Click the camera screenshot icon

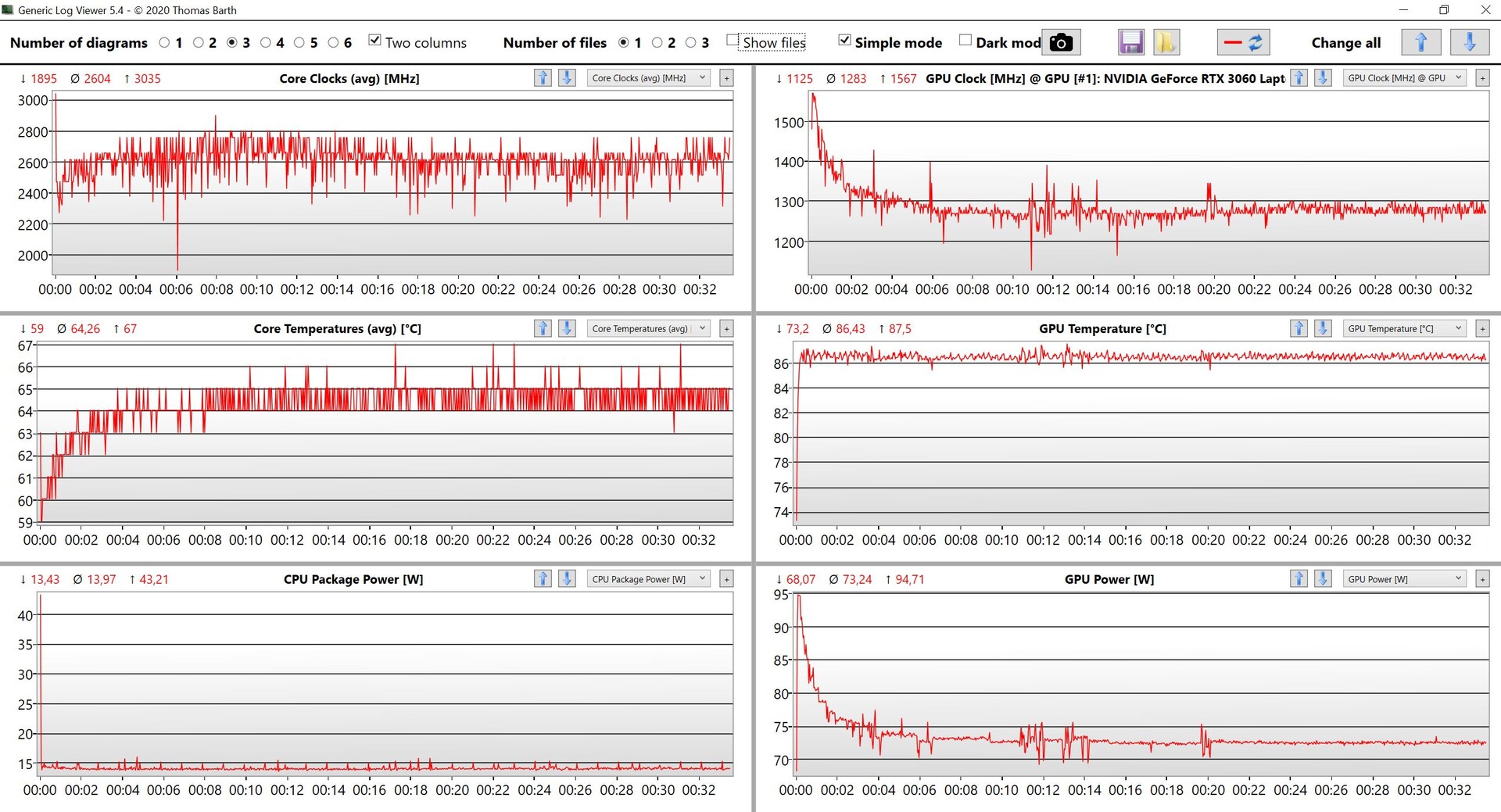(1060, 42)
